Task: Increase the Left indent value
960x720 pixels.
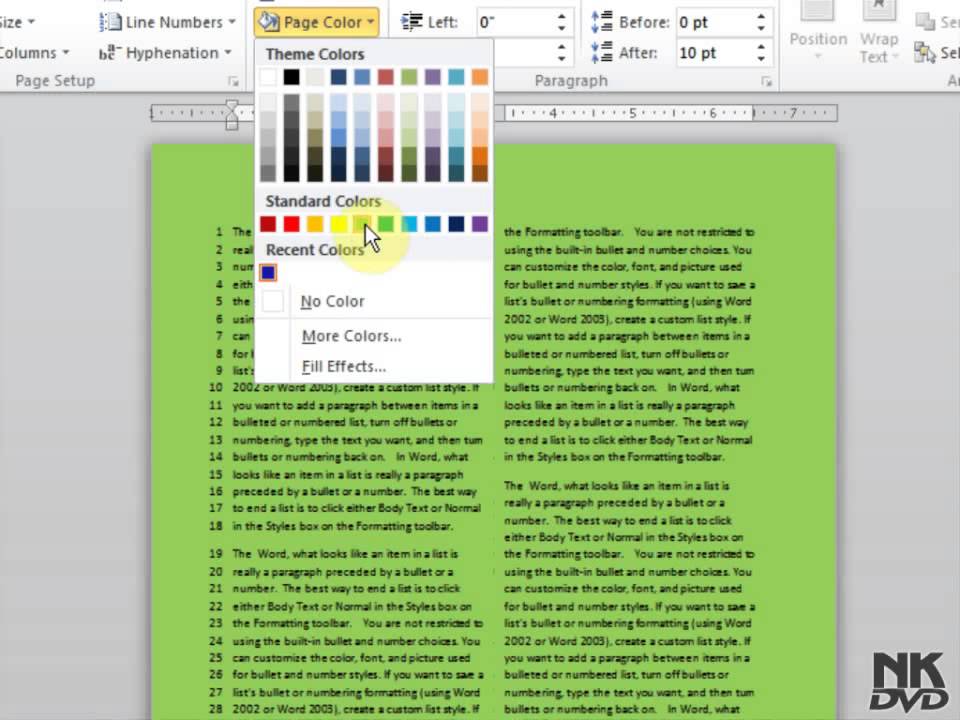Action: point(562,17)
